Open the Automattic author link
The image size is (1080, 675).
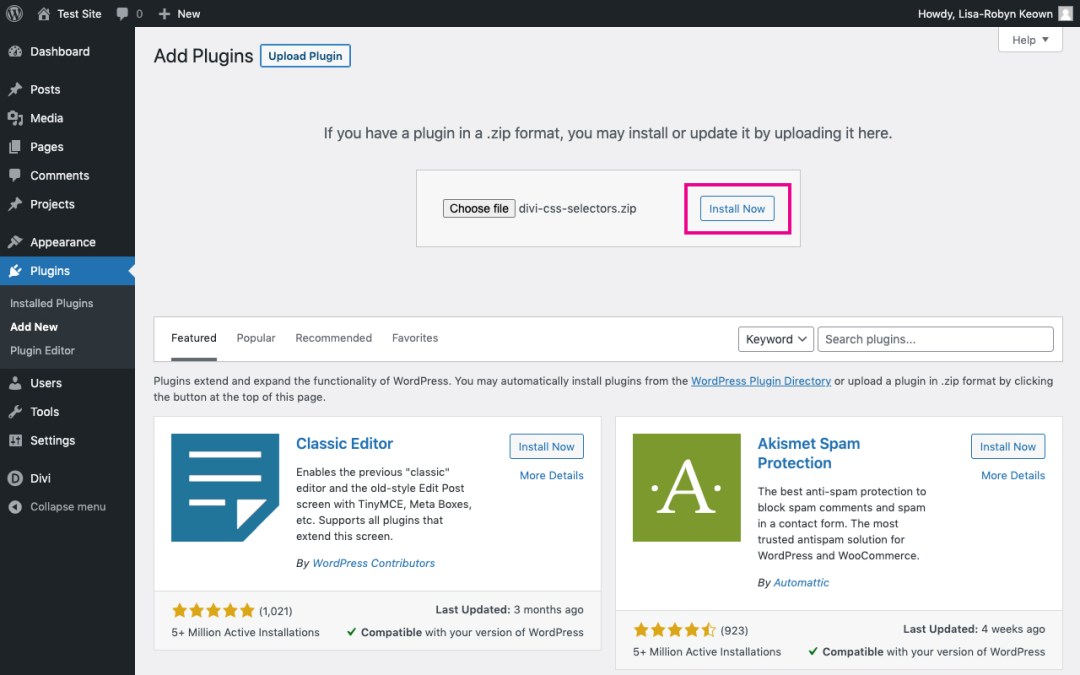[801, 583]
